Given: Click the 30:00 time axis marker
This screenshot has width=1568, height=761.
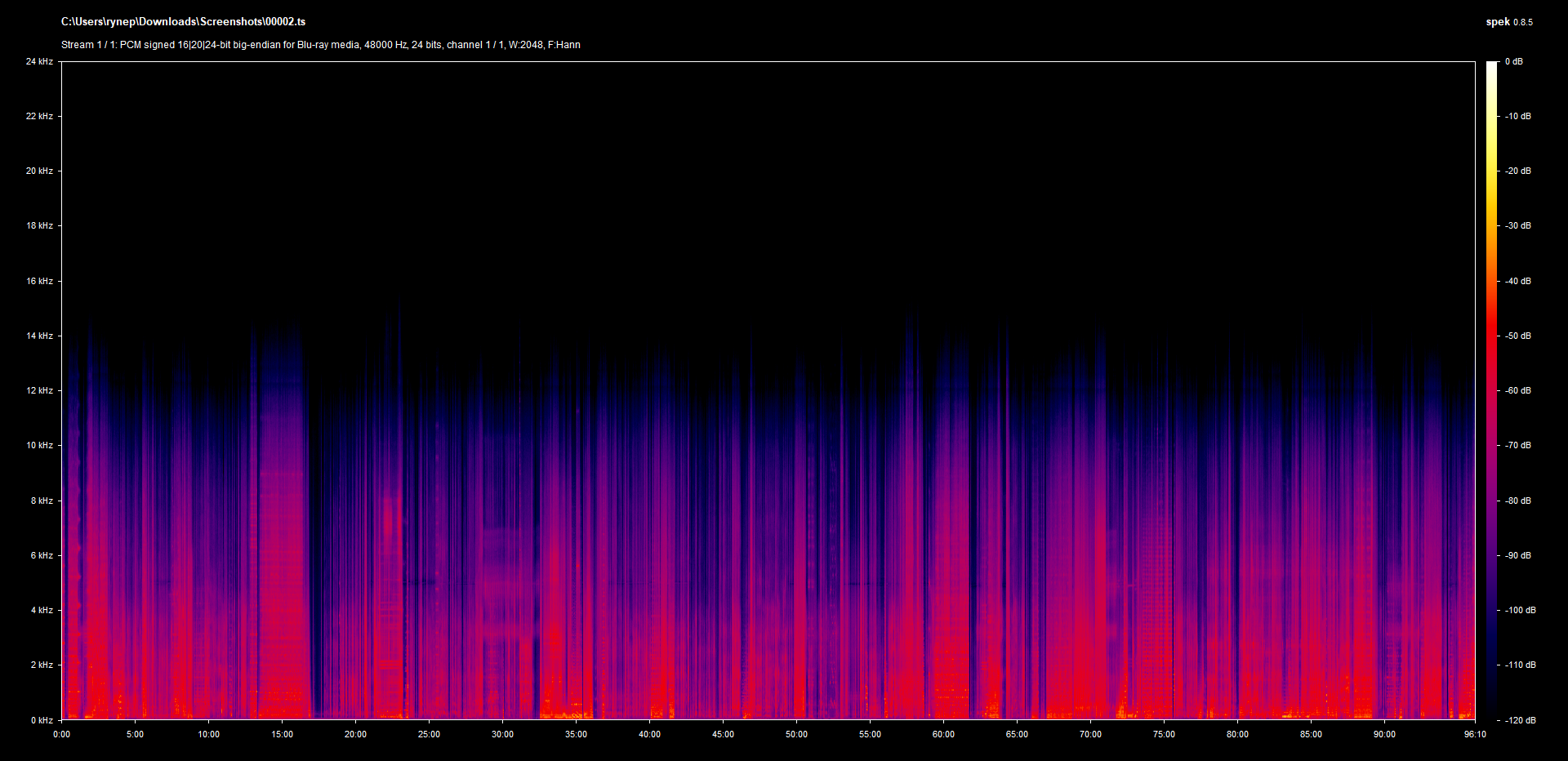Looking at the screenshot, I should pyautogui.click(x=502, y=735).
